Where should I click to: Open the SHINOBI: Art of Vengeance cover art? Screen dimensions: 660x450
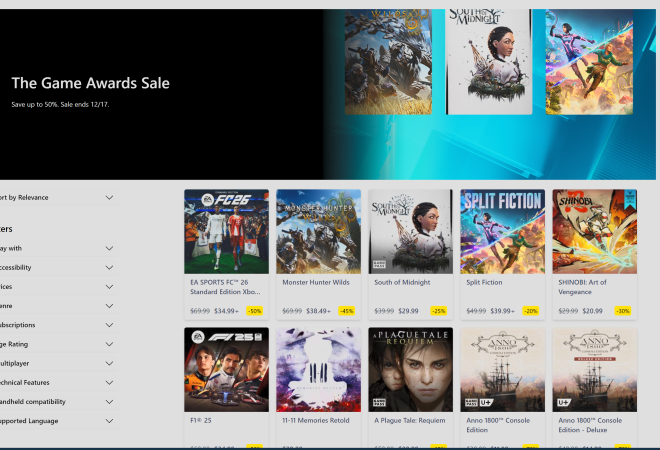coord(594,231)
